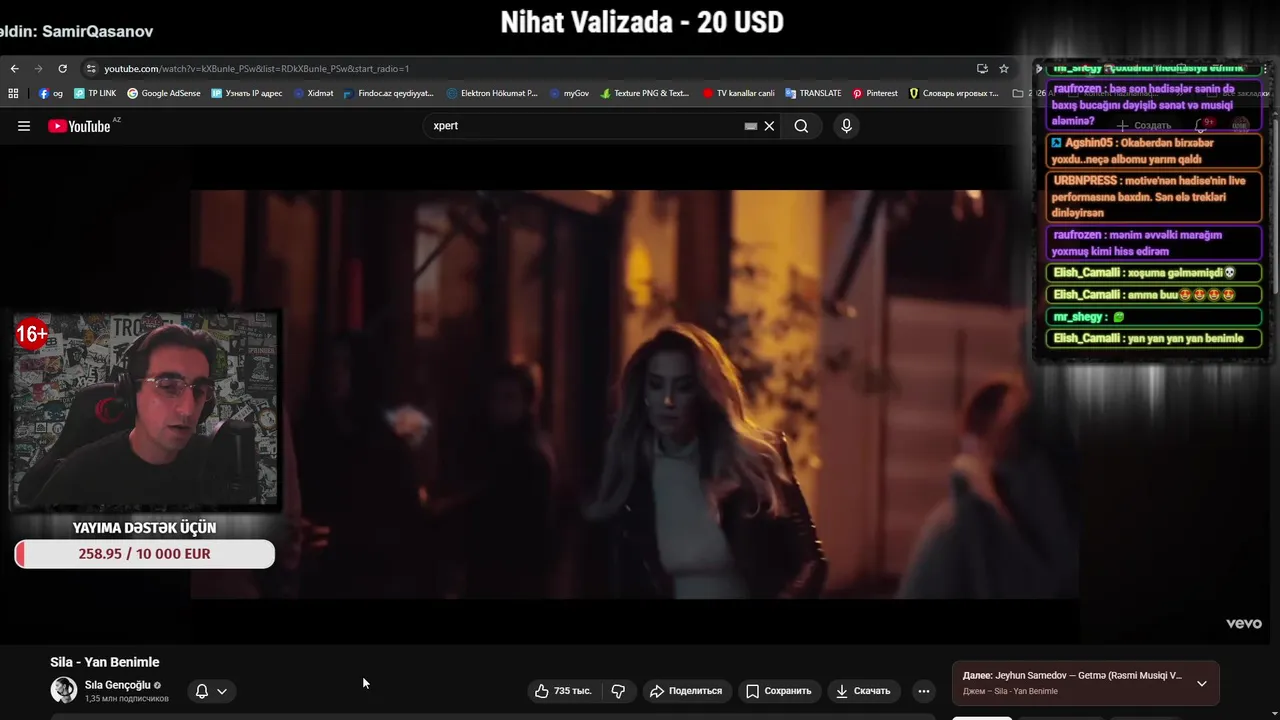Run search with the magnifier button
Viewport: 1280px width, 720px height.
coord(801,126)
